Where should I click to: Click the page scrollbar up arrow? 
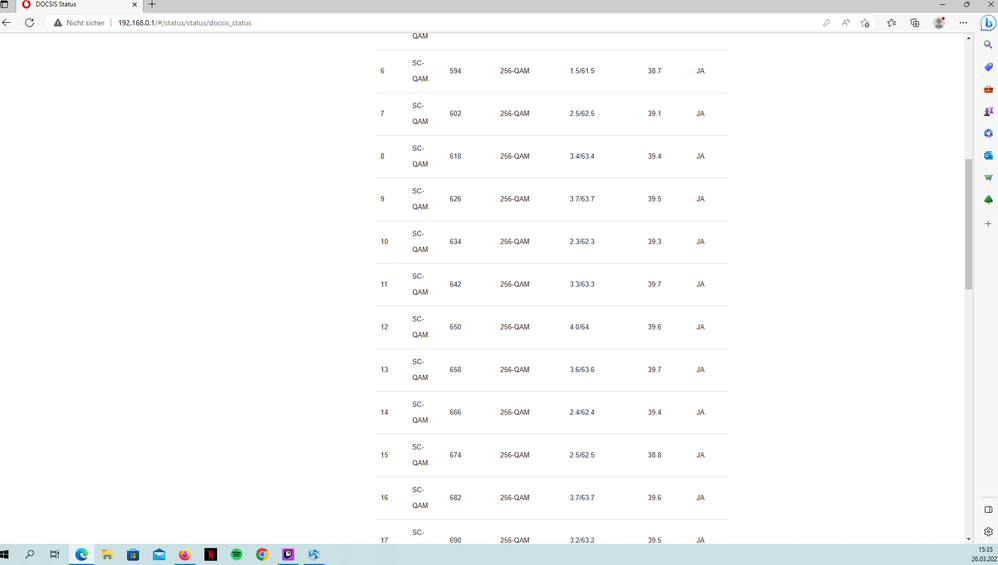pos(969,38)
